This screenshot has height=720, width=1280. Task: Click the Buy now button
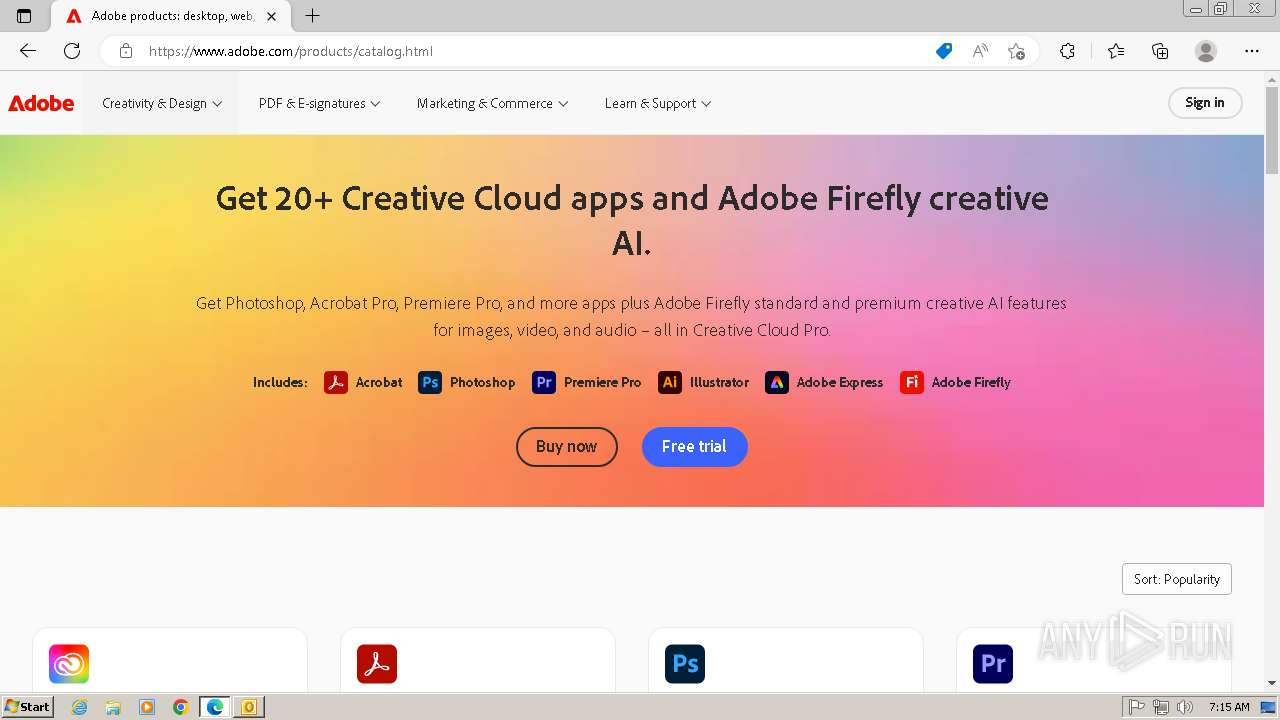(567, 446)
